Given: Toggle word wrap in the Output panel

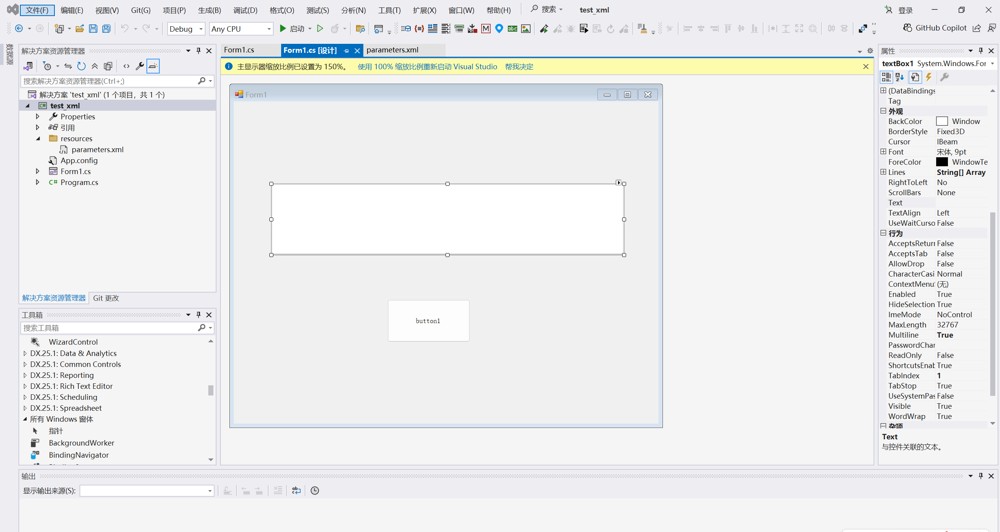Looking at the screenshot, I should [297, 491].
